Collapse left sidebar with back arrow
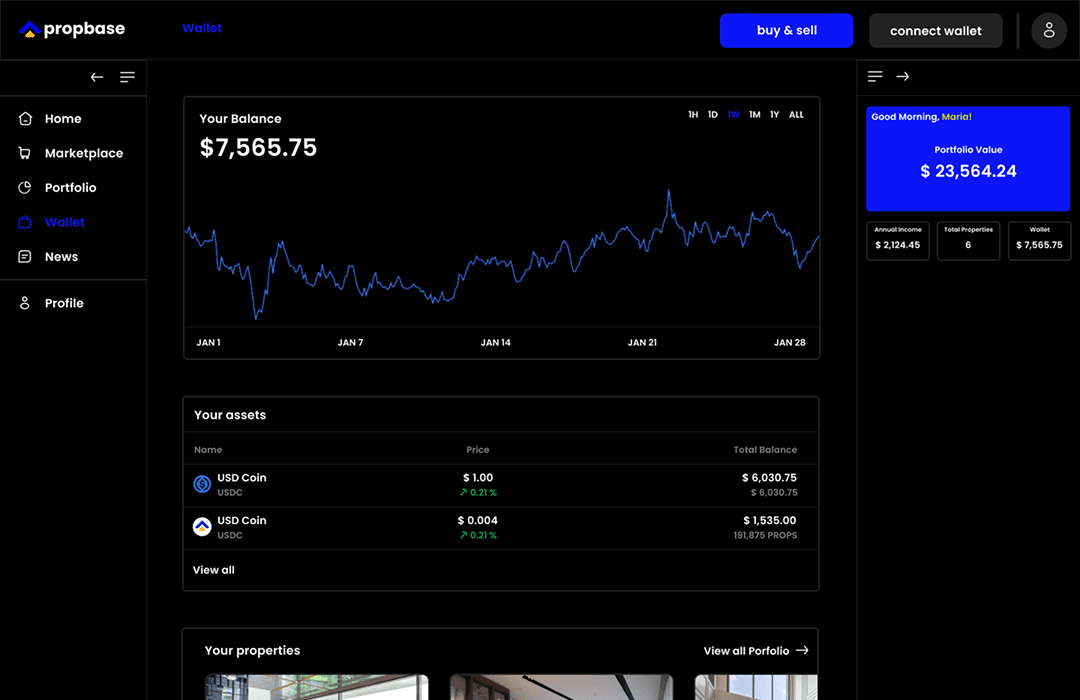Screen dimensions: 1080x700 click(97, 77)
